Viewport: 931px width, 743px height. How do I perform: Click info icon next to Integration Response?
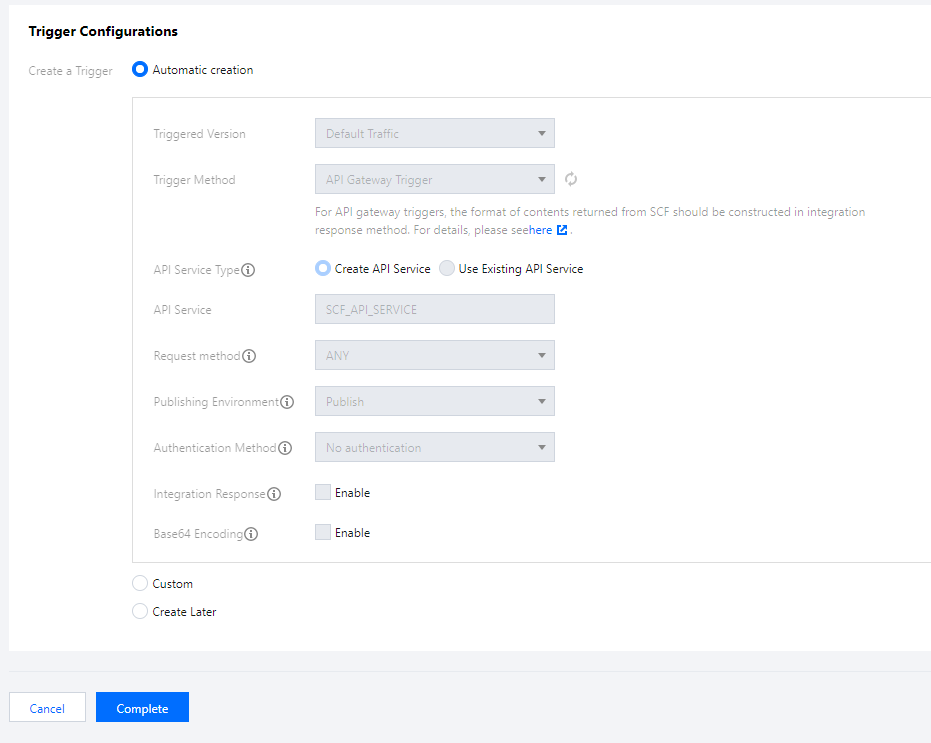274,494
